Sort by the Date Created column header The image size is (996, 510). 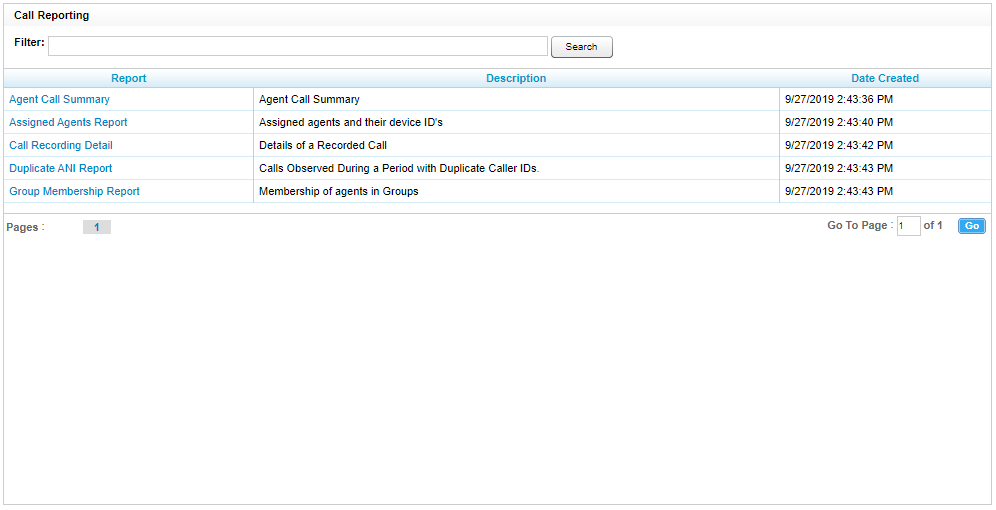pyautogui.click(x=884, y=78)
